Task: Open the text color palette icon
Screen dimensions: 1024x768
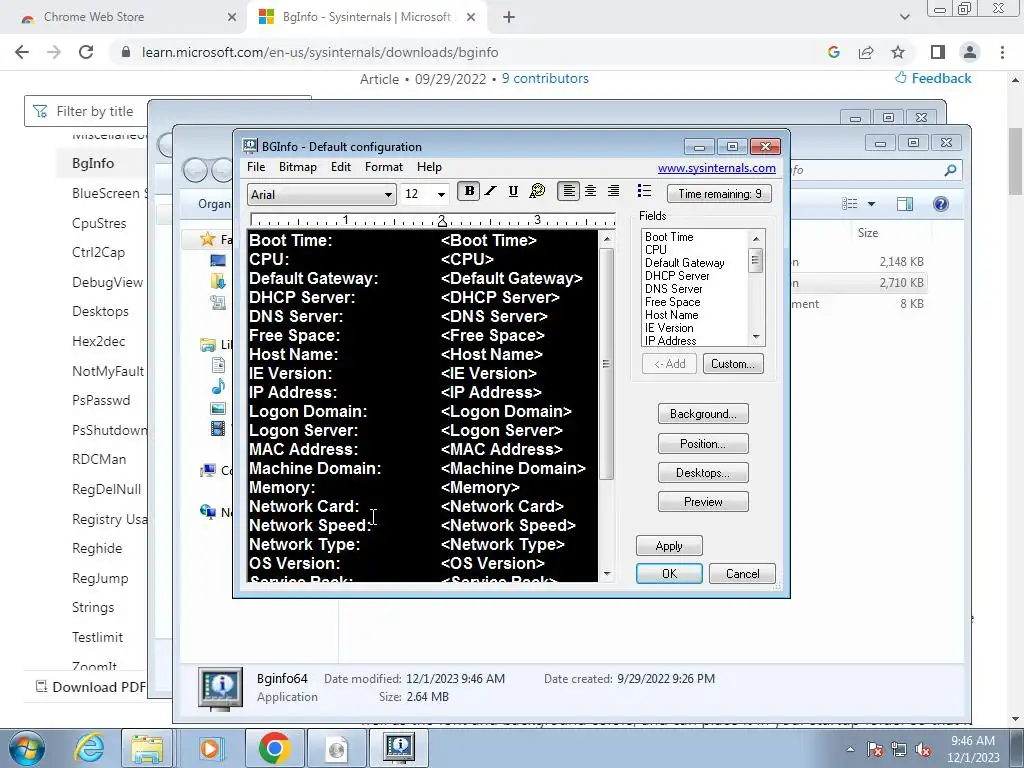Action: click(x=537, y=191)
